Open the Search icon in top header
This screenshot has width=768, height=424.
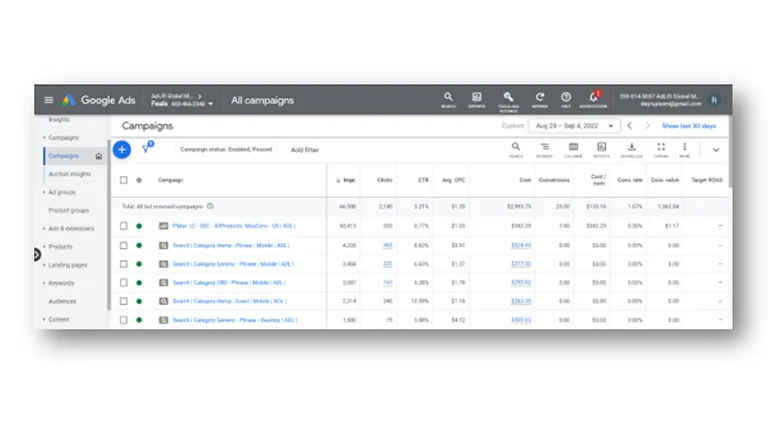click(448, 99)
